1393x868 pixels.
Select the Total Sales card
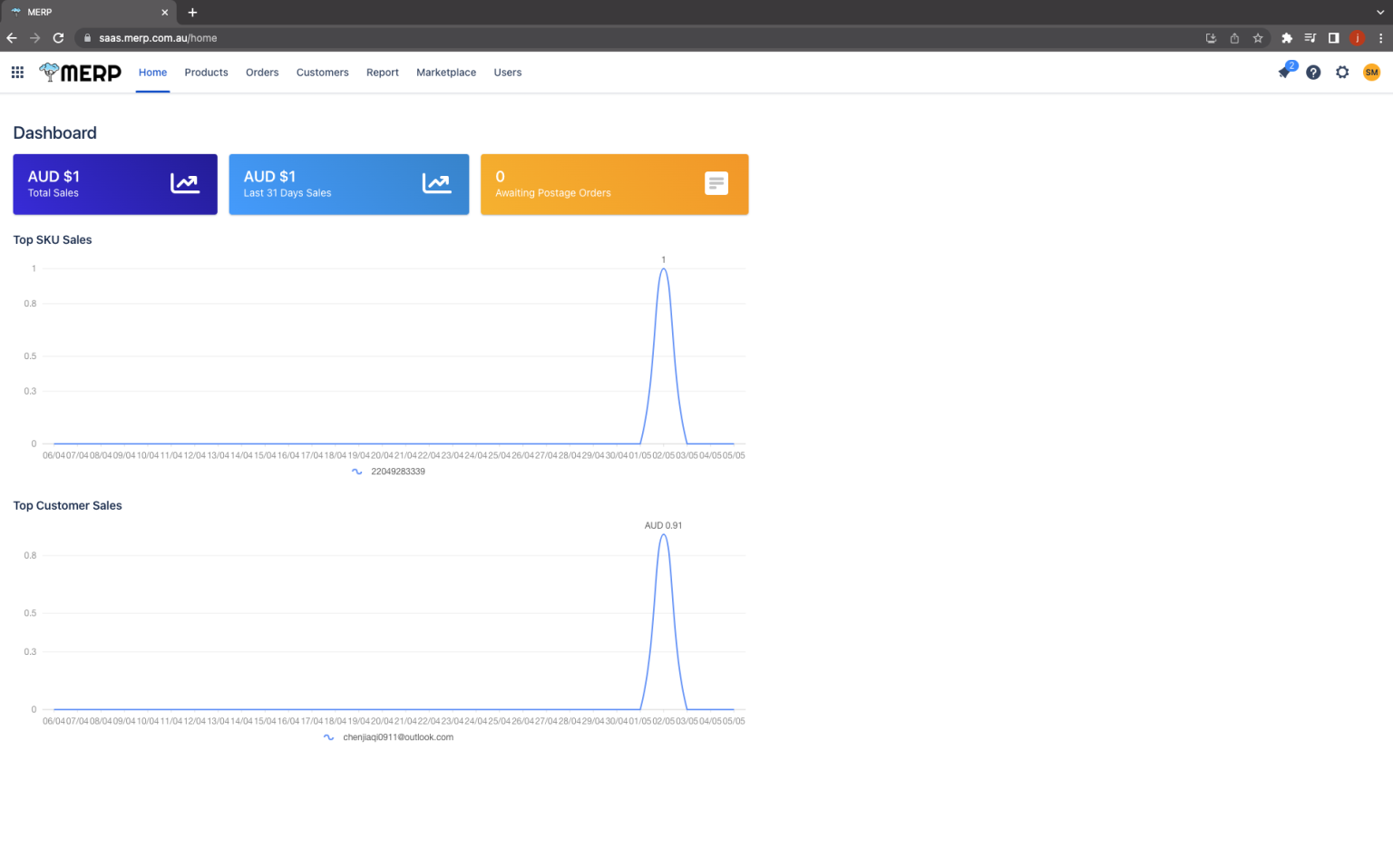(x=115, y=184)
